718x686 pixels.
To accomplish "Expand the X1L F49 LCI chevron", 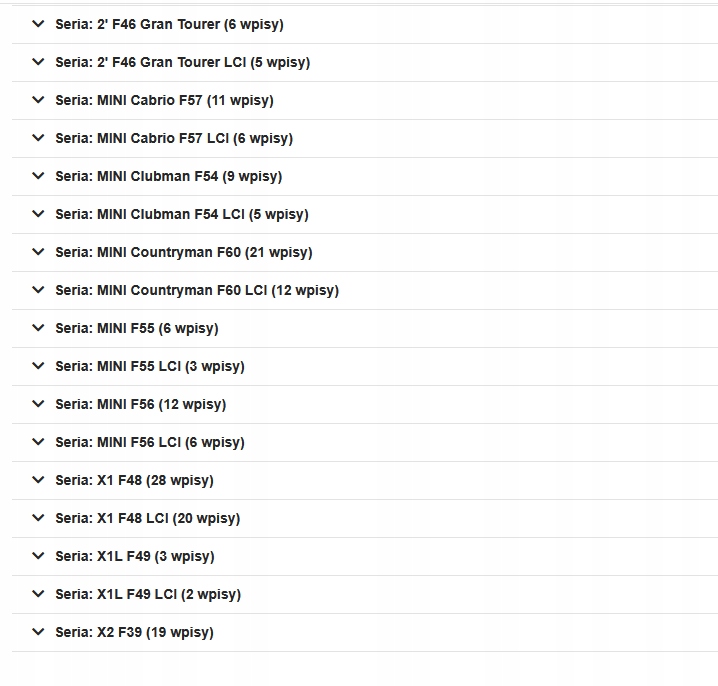I will (38, 594).
